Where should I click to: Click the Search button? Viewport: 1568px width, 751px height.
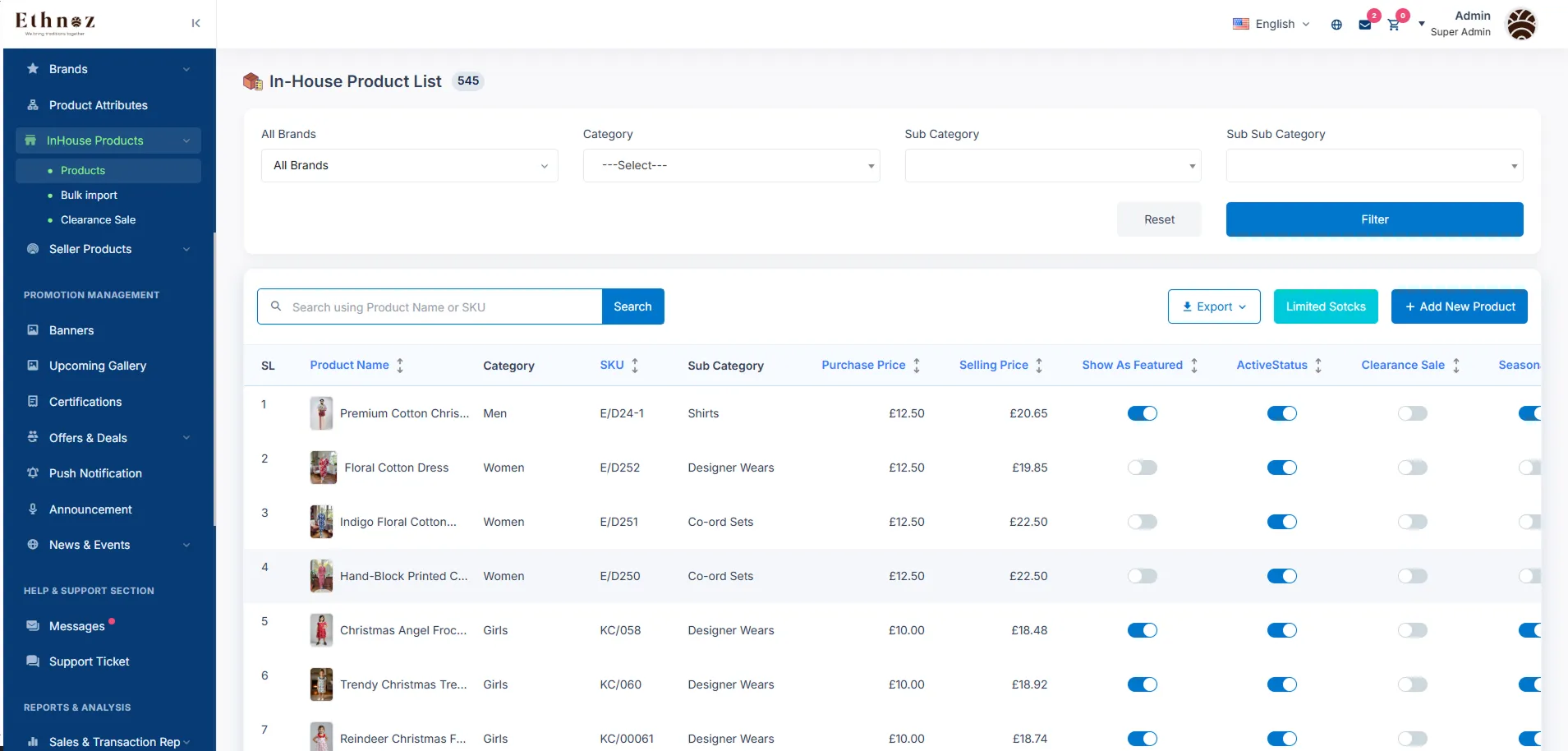632,306
